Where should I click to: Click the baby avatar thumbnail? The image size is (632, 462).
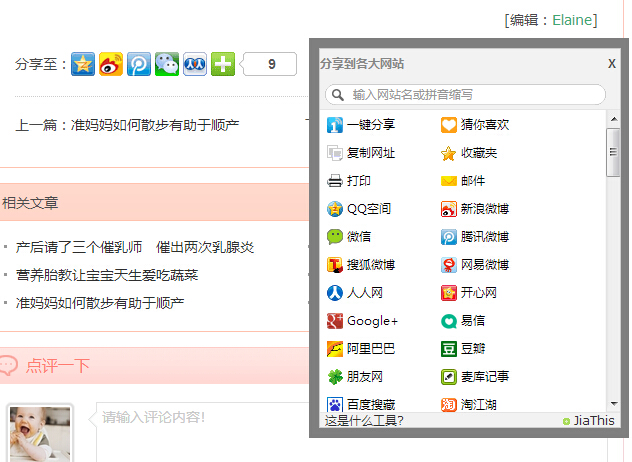pos(40,433)
